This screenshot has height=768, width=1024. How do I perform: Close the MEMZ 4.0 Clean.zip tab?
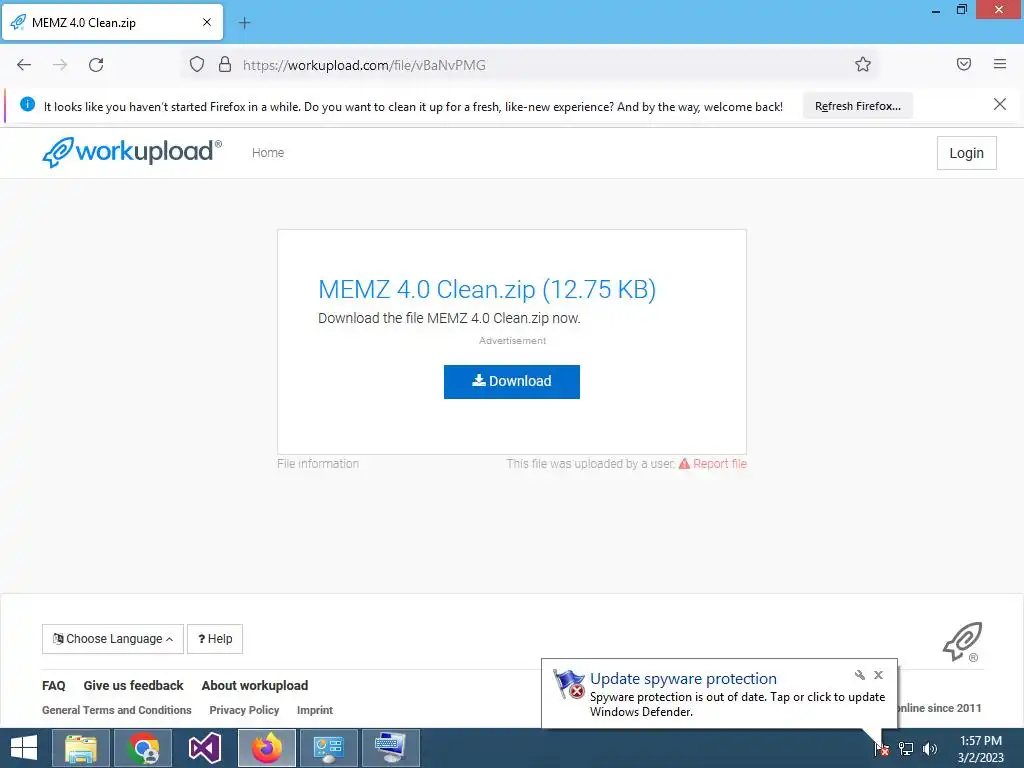[x=207, y=22]
